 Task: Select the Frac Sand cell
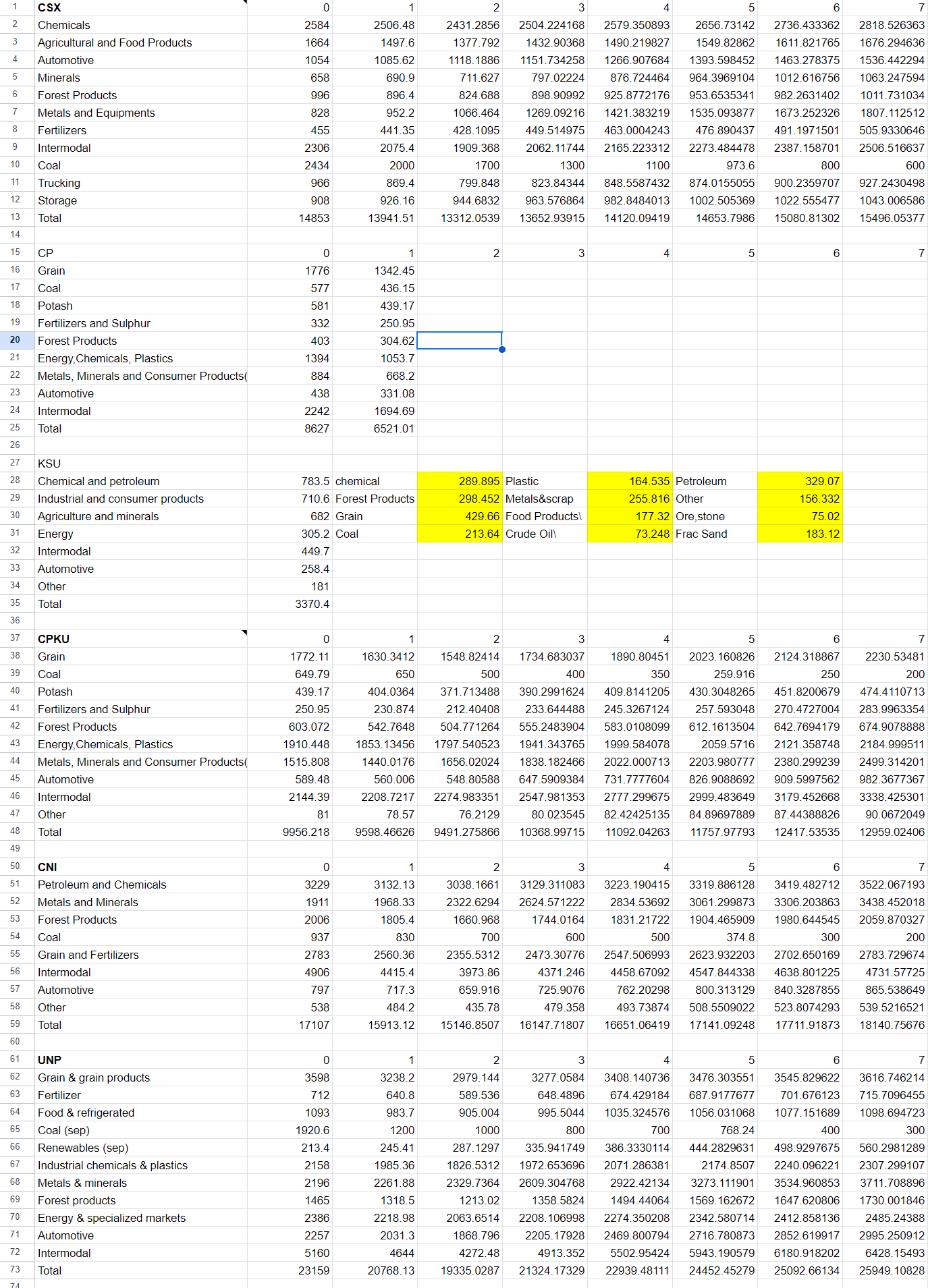pyautogui.click(x=715, y=534)
